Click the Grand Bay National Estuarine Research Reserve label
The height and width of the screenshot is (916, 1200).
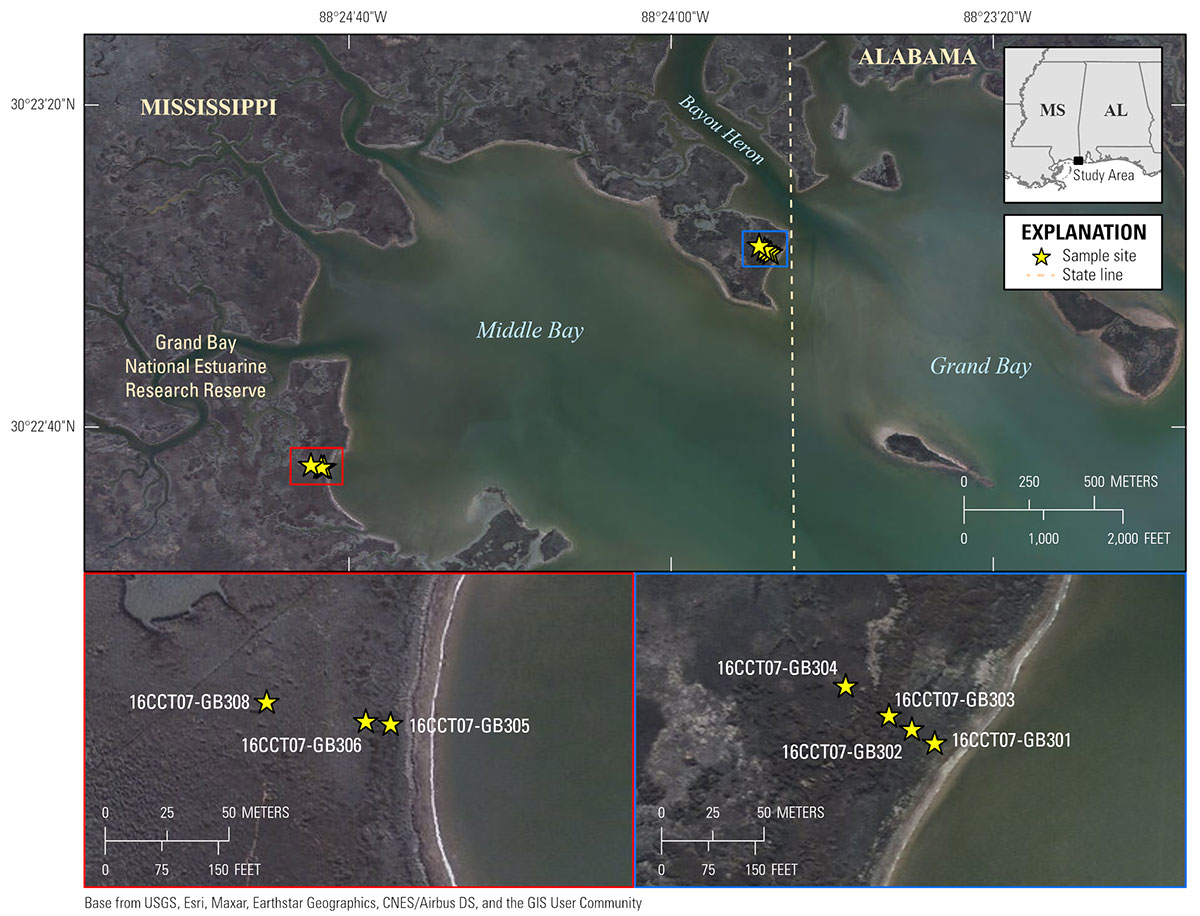[195, 367]
